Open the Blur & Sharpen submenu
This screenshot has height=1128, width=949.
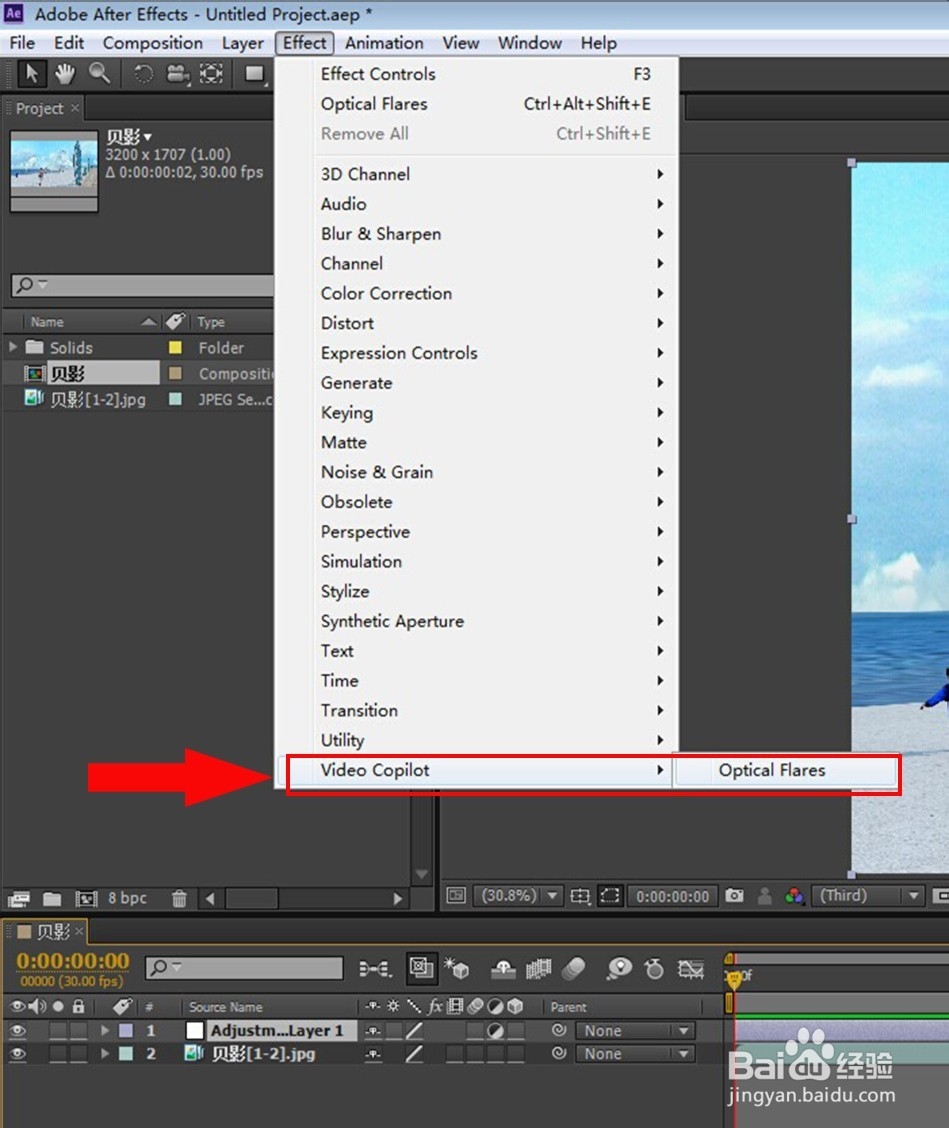[x=491, y=234]
